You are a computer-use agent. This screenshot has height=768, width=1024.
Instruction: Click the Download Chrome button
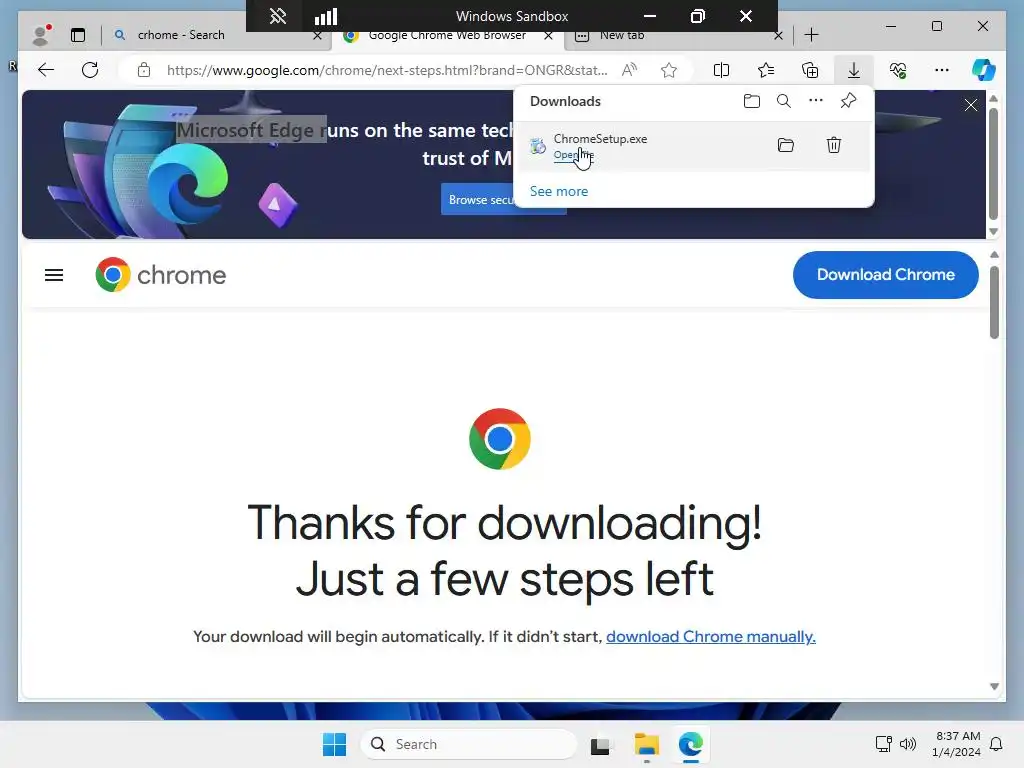(886, 275)
